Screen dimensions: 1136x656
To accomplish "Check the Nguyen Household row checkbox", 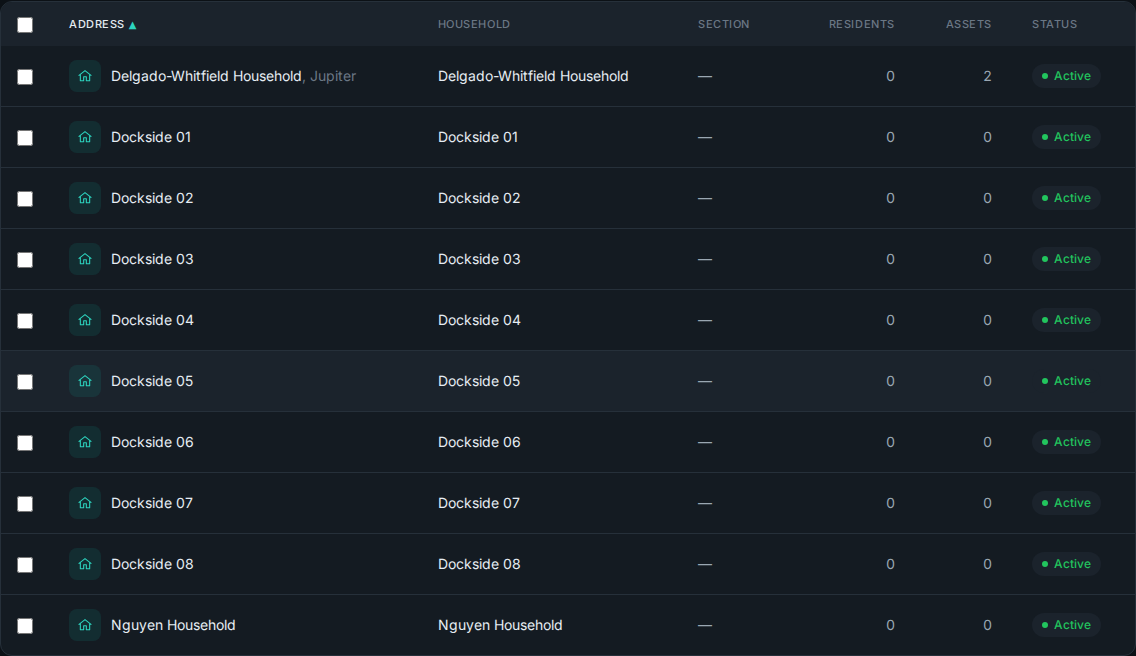I will pos(25,626).
